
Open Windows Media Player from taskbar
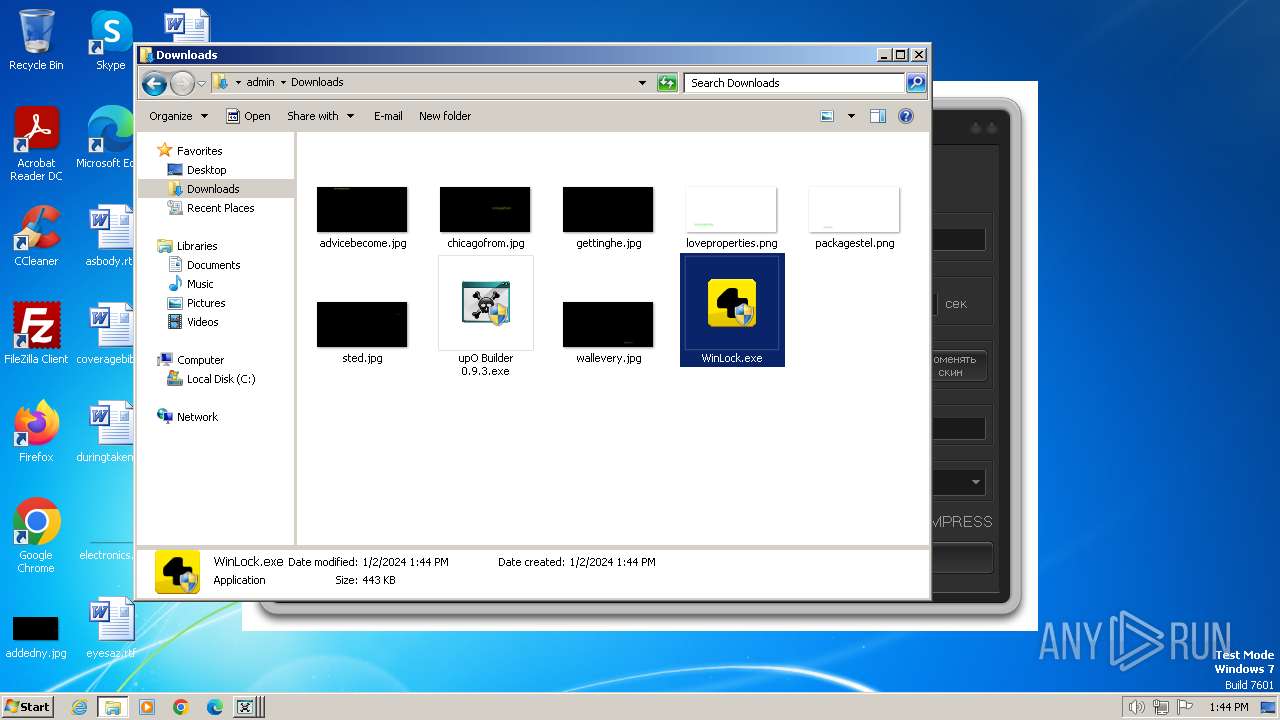[147, 707]
